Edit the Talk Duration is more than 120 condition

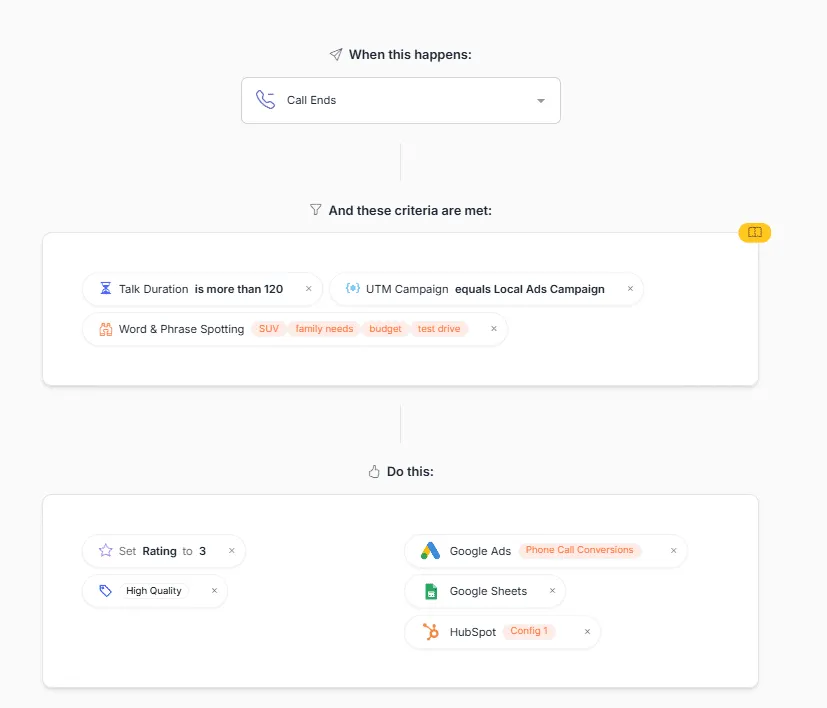(x=202, y=289)
